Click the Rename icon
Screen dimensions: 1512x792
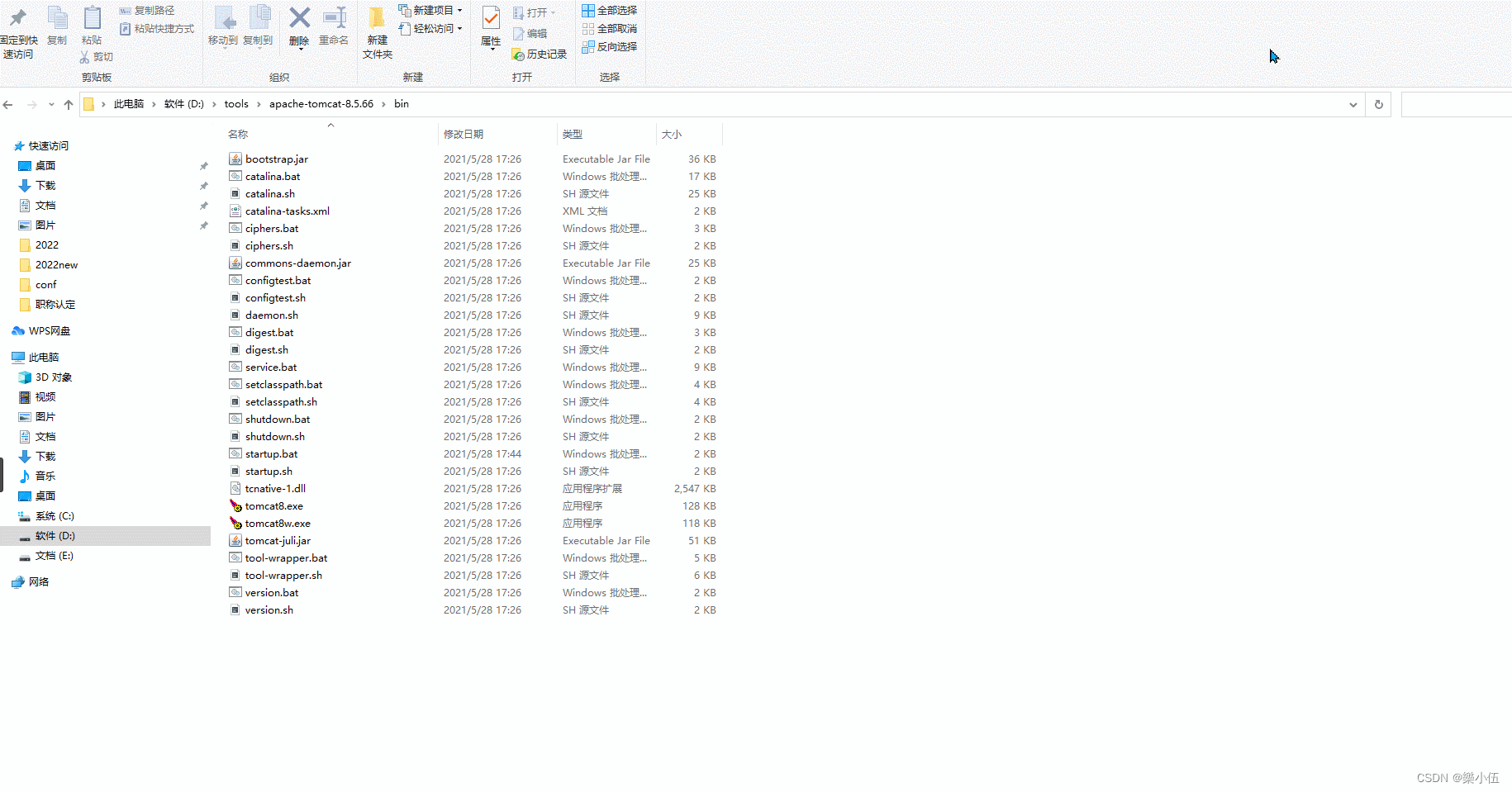pos(334,17)
